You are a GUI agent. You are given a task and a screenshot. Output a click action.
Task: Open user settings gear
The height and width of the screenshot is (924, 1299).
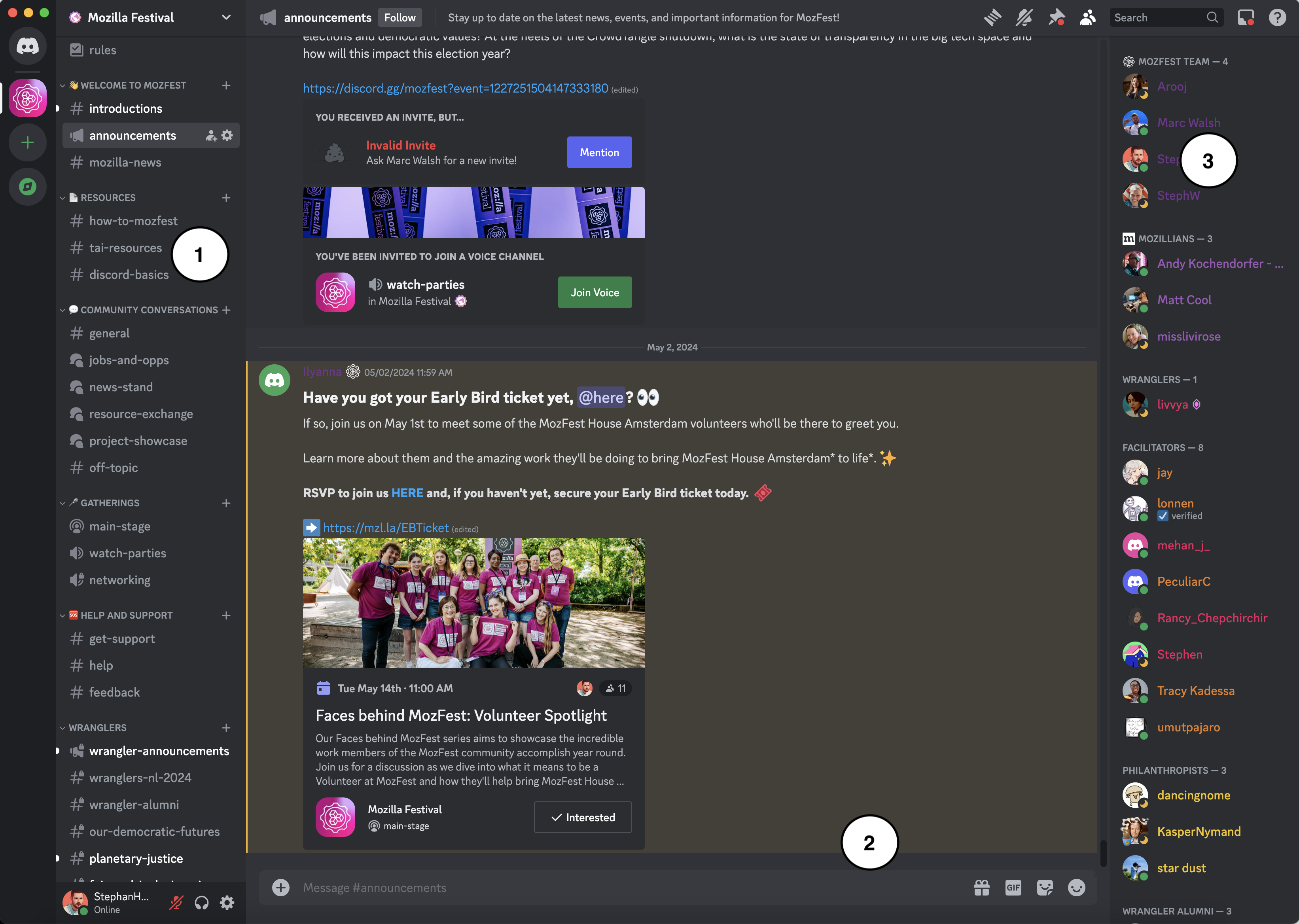pos(227,902)
